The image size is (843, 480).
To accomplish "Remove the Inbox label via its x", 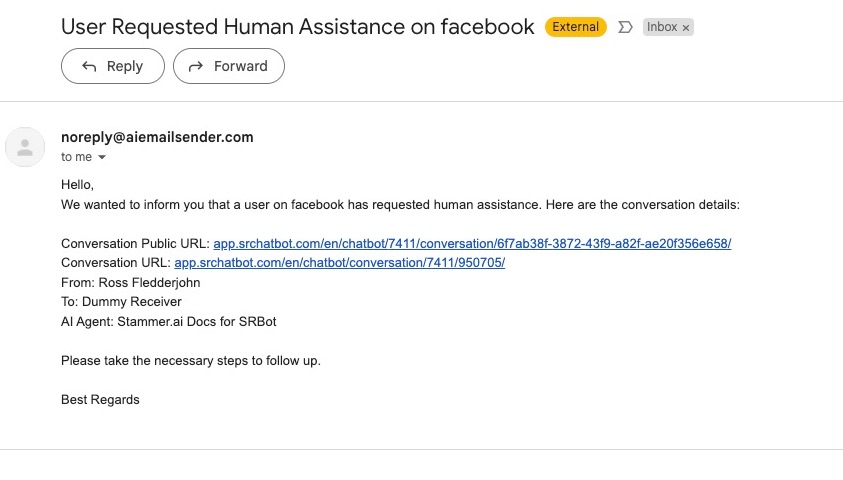I will click(x=686, y=27).
